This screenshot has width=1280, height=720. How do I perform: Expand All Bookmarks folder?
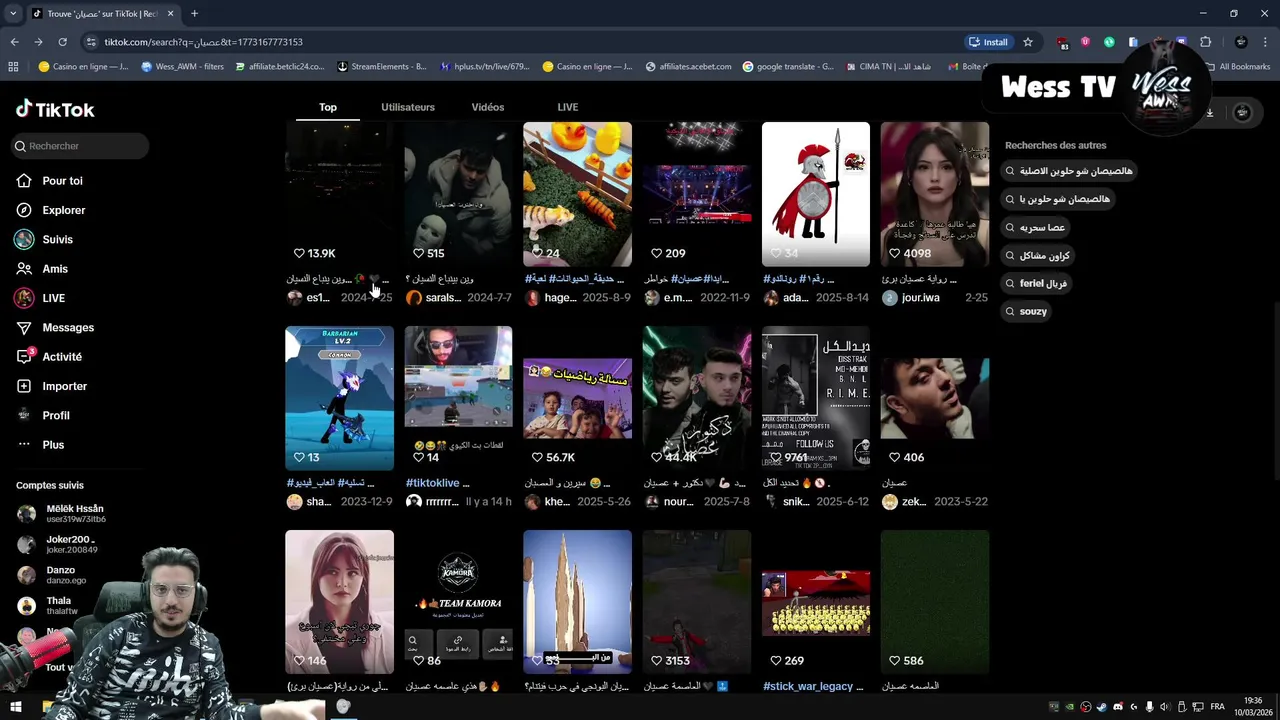pyautogui.click(x=1237, y=67)
